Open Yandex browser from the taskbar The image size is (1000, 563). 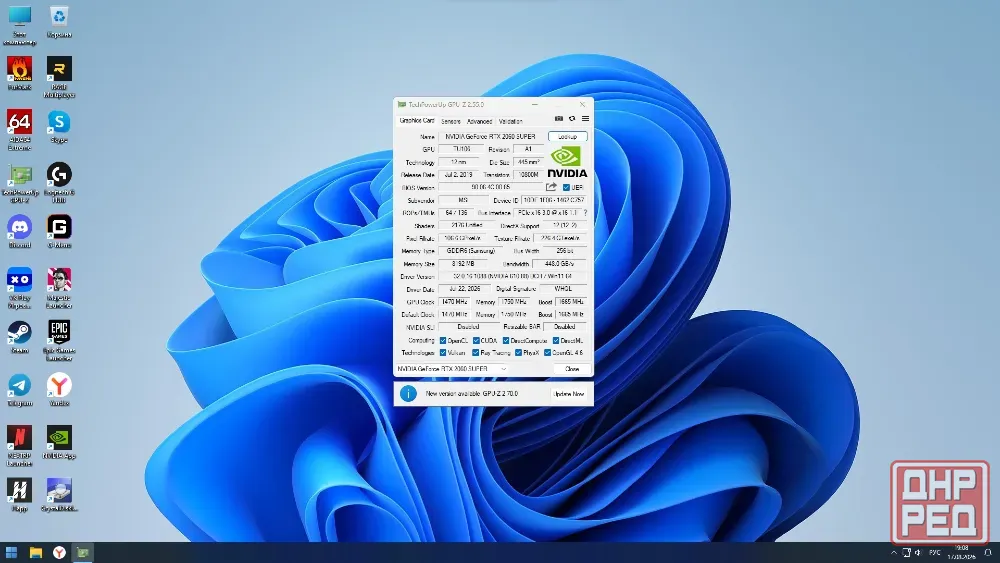coord(59,552)
